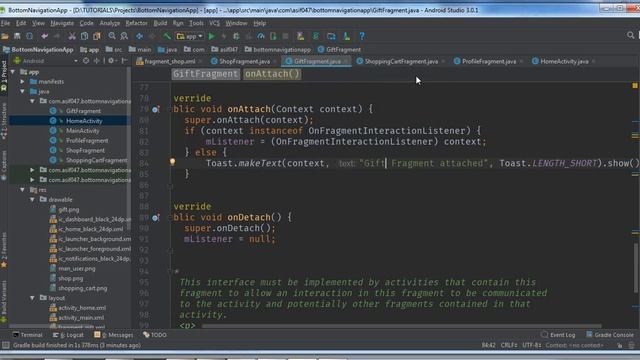Click the Cut scissors icon
Viewport: 640px width, 360px height.
click(x=72, y=36)
